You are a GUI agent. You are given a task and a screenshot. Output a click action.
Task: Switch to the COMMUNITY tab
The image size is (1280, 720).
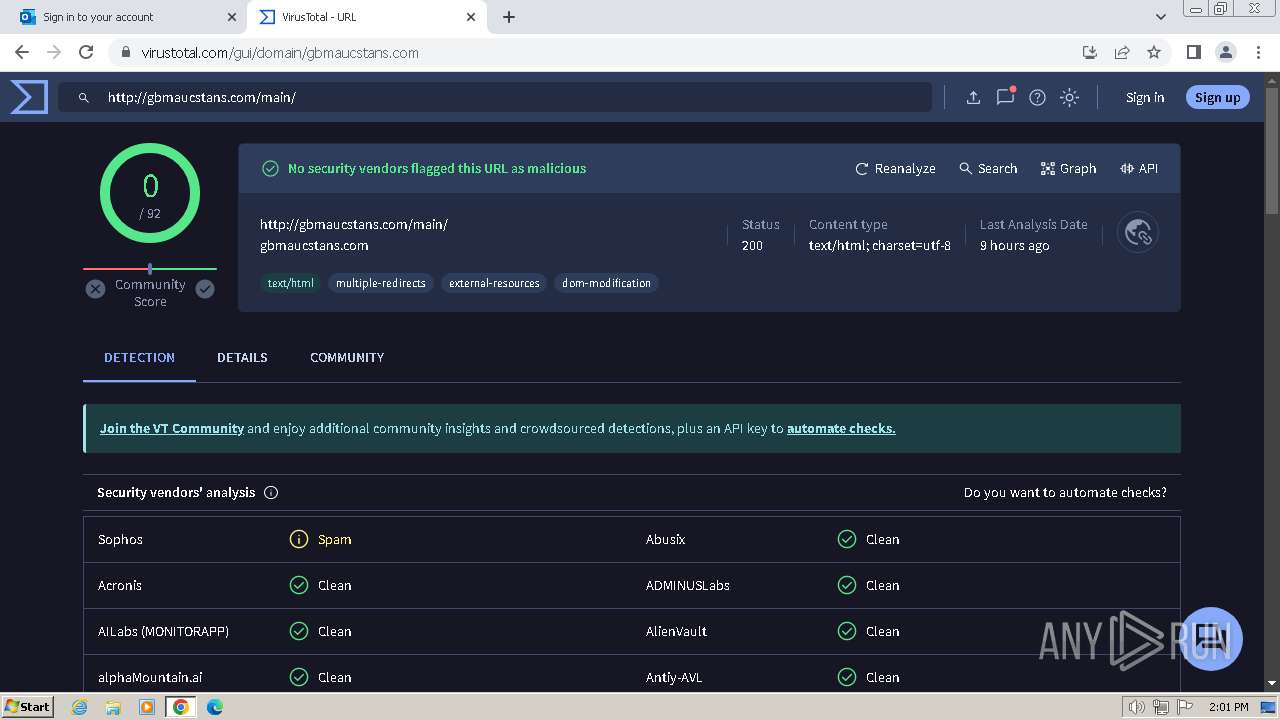point(347,357)
